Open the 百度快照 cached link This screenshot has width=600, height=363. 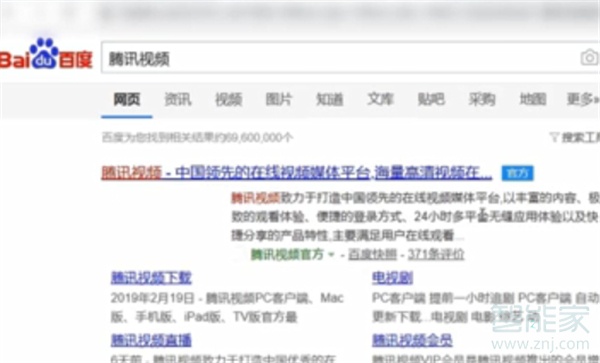pyautogui.click(x=372, y=254)
